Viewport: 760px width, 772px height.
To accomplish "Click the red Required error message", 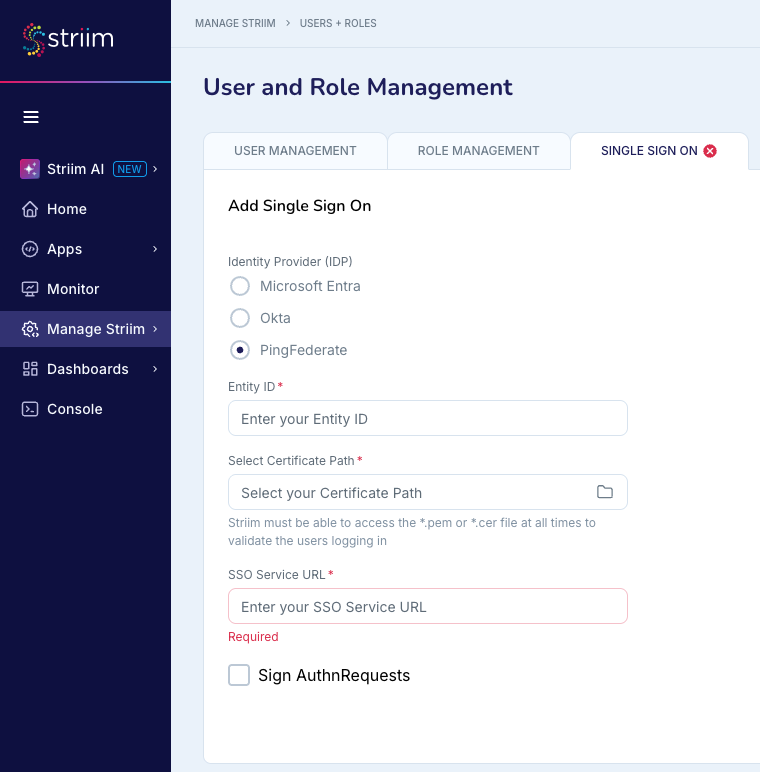I will pyautogui.click(x=253, y=637).
